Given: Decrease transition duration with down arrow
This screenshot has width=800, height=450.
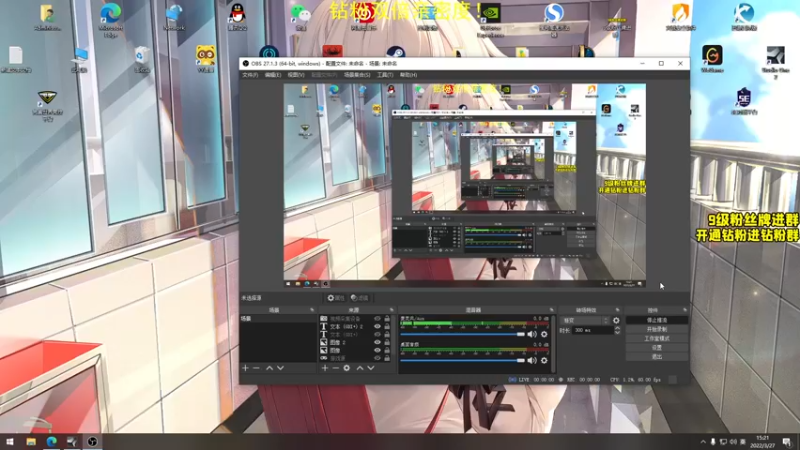Looking at the screenshot, I should pyautogui.click(x=617, y=333).
